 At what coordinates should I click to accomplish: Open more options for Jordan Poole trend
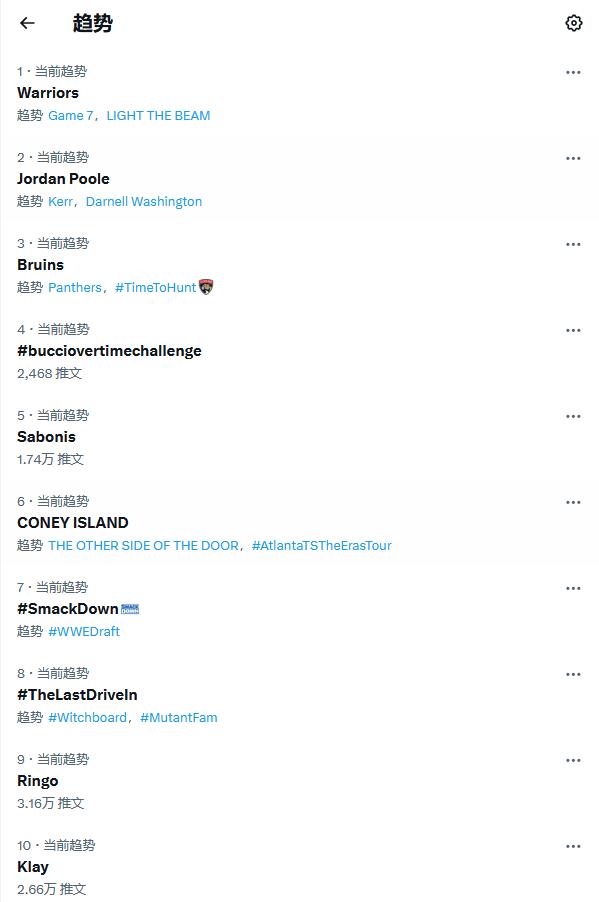pos(573,158)
